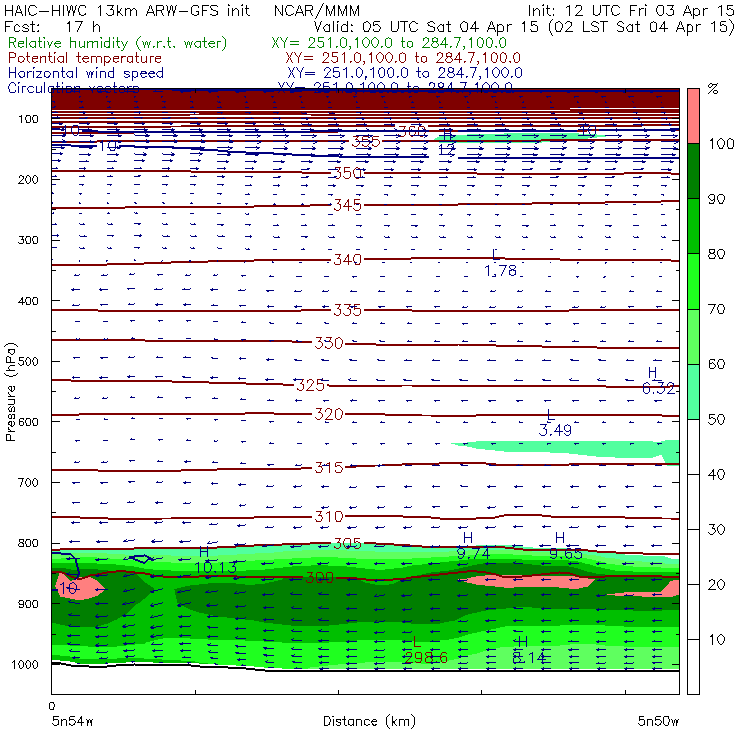This screenshot has width=740, height=740.
Task: Click the wind speed minimum value '3.49'
Action: point(555,430)
